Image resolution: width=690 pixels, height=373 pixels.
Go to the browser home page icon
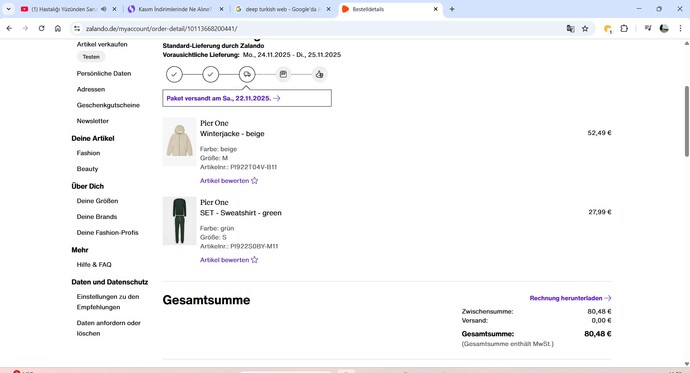[58, 29]
